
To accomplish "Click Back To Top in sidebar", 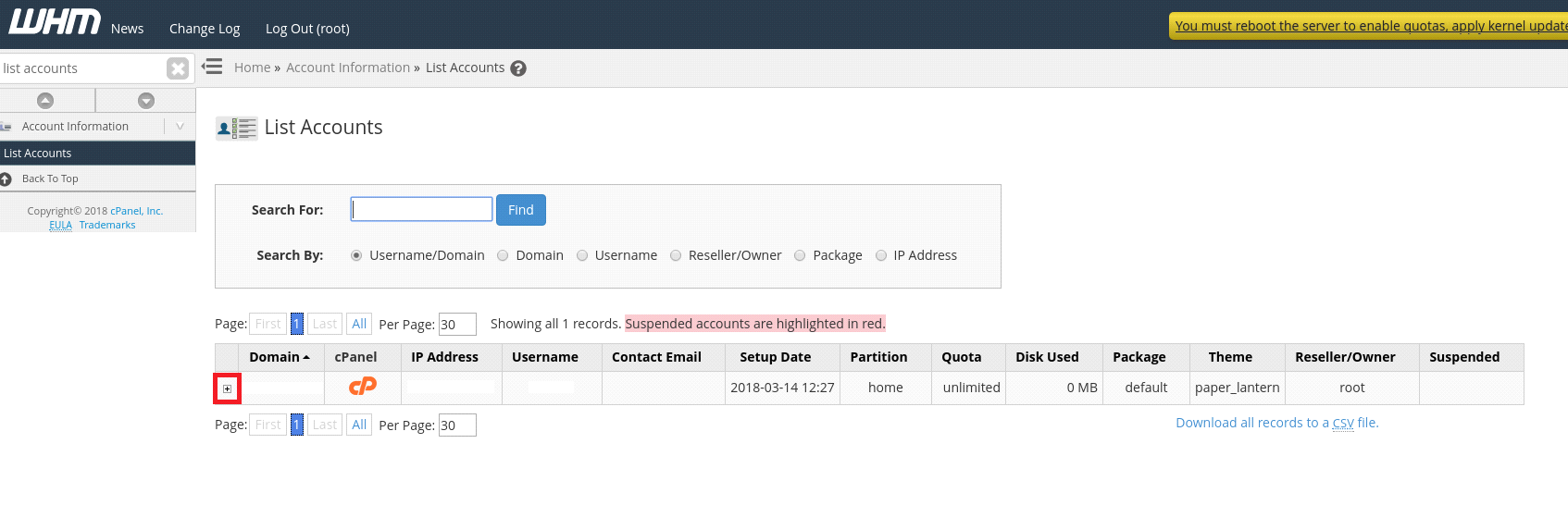I will [x=50, y=179].
